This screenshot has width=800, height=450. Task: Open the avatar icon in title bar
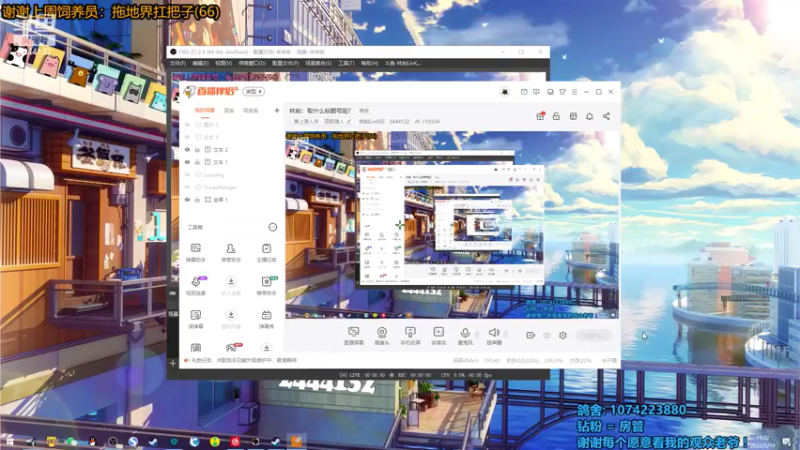[x=505, y=92]
